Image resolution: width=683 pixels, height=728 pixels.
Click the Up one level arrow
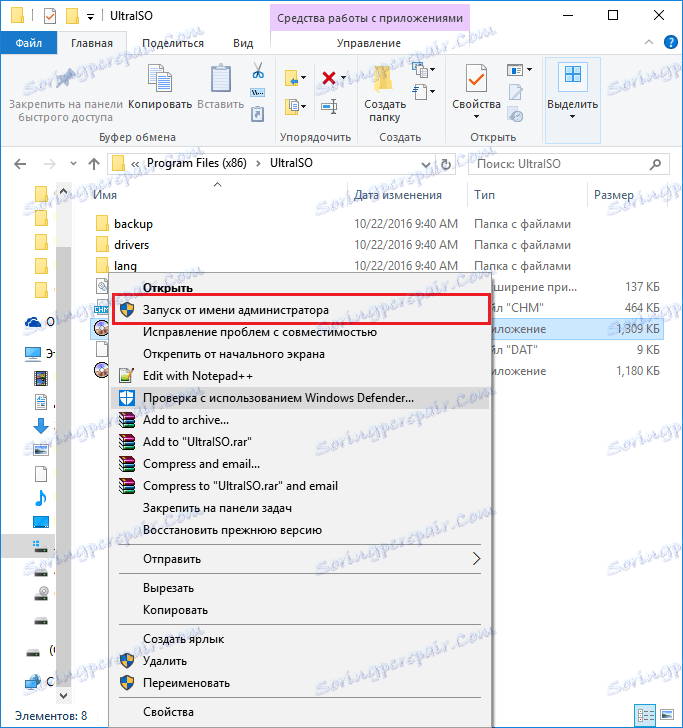click(x=94, y=164)
